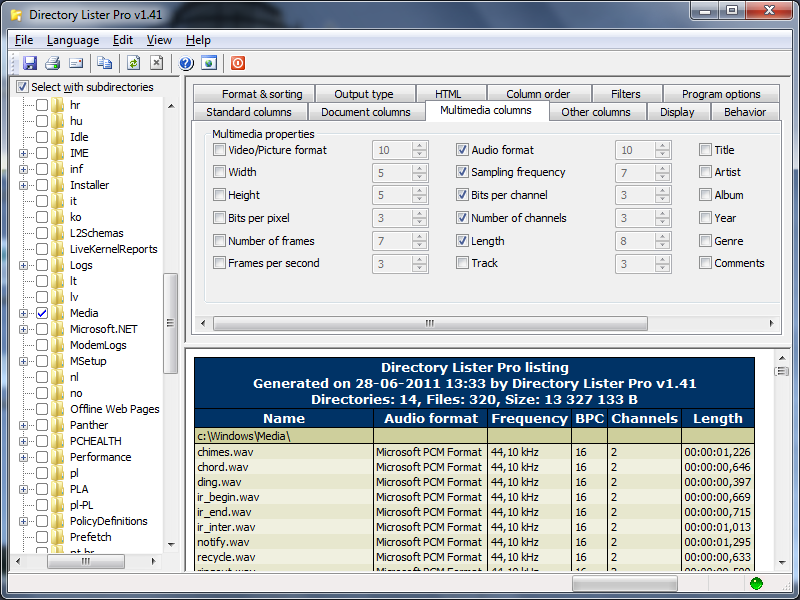This screenshot has width=800, height=600.
Task: Click the Logs folder icon
Action: (57, 265)
